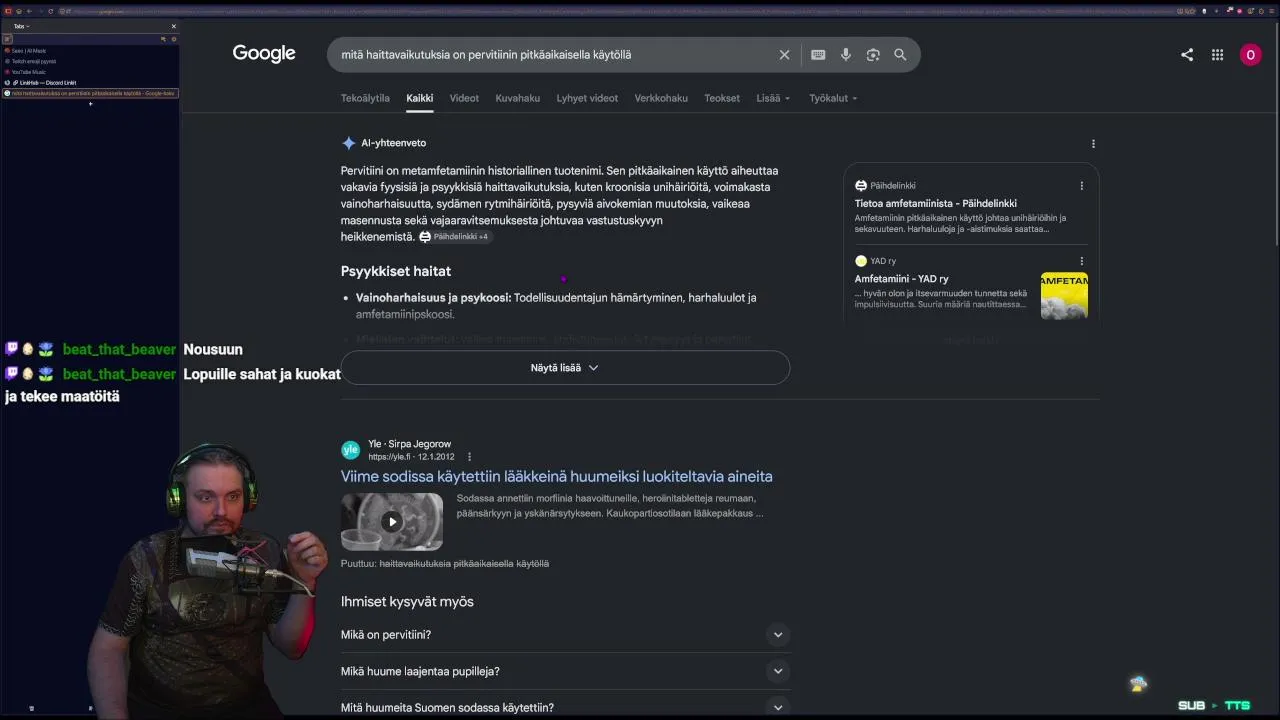
Task: Expand "Mikä huume laajentaa pupilleja?"
Action: point(565,671)
